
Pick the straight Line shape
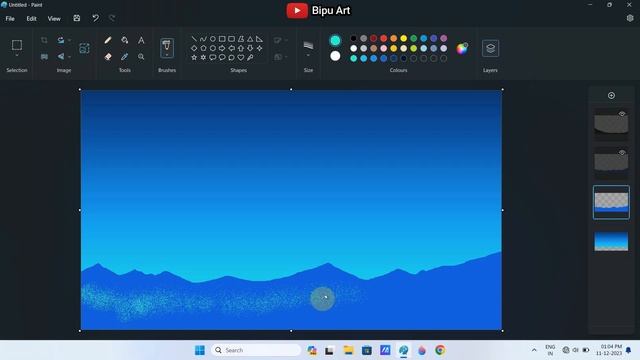[x=194, y=39]
